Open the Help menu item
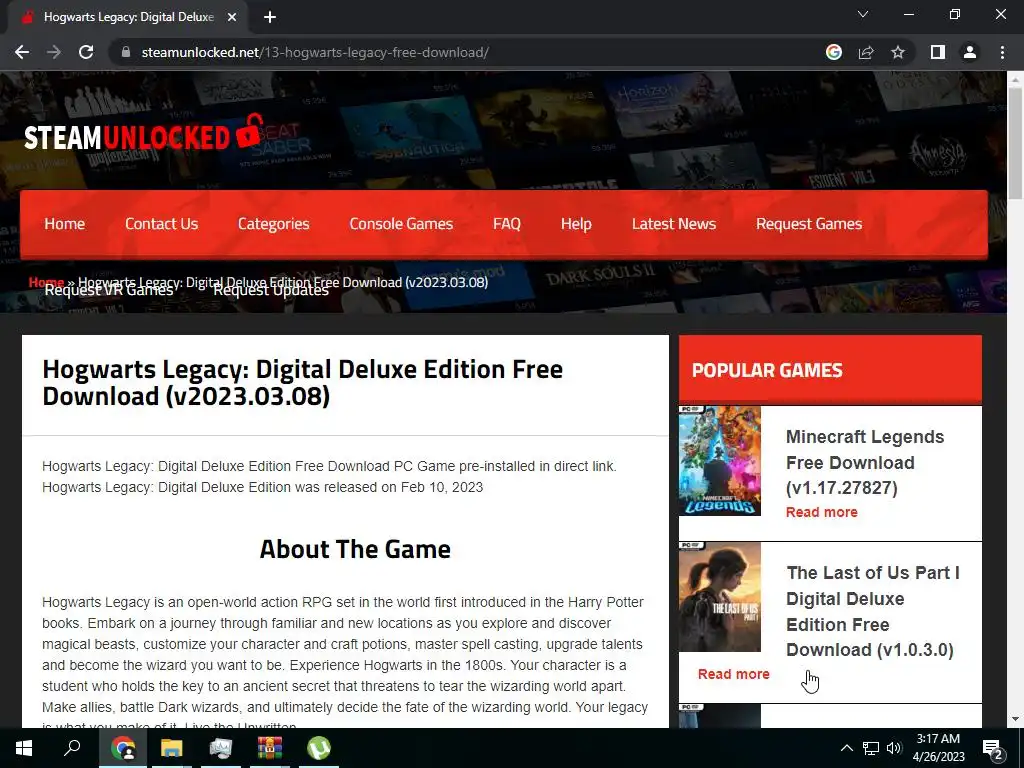Screen dimensions: 1024x768 [576, 223]
